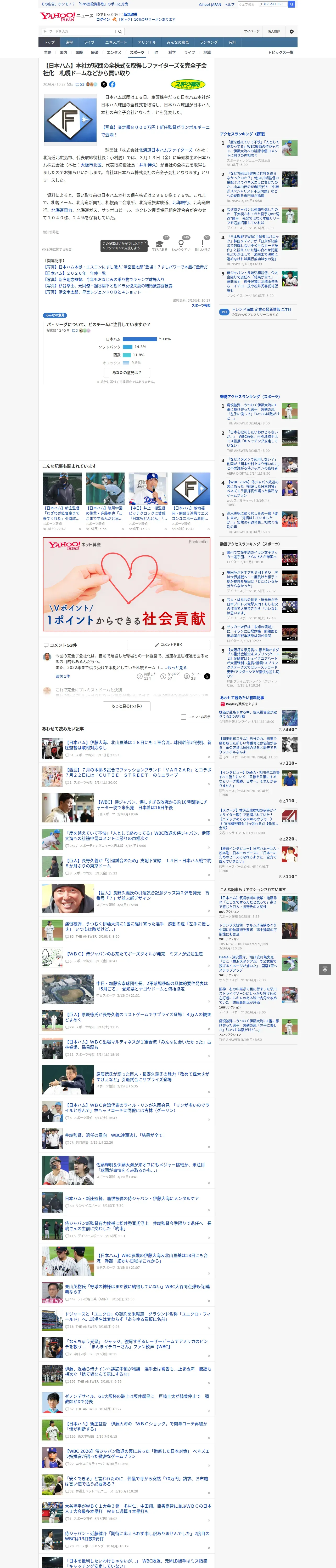Click the first commenter's avatar

coord(47,657)
